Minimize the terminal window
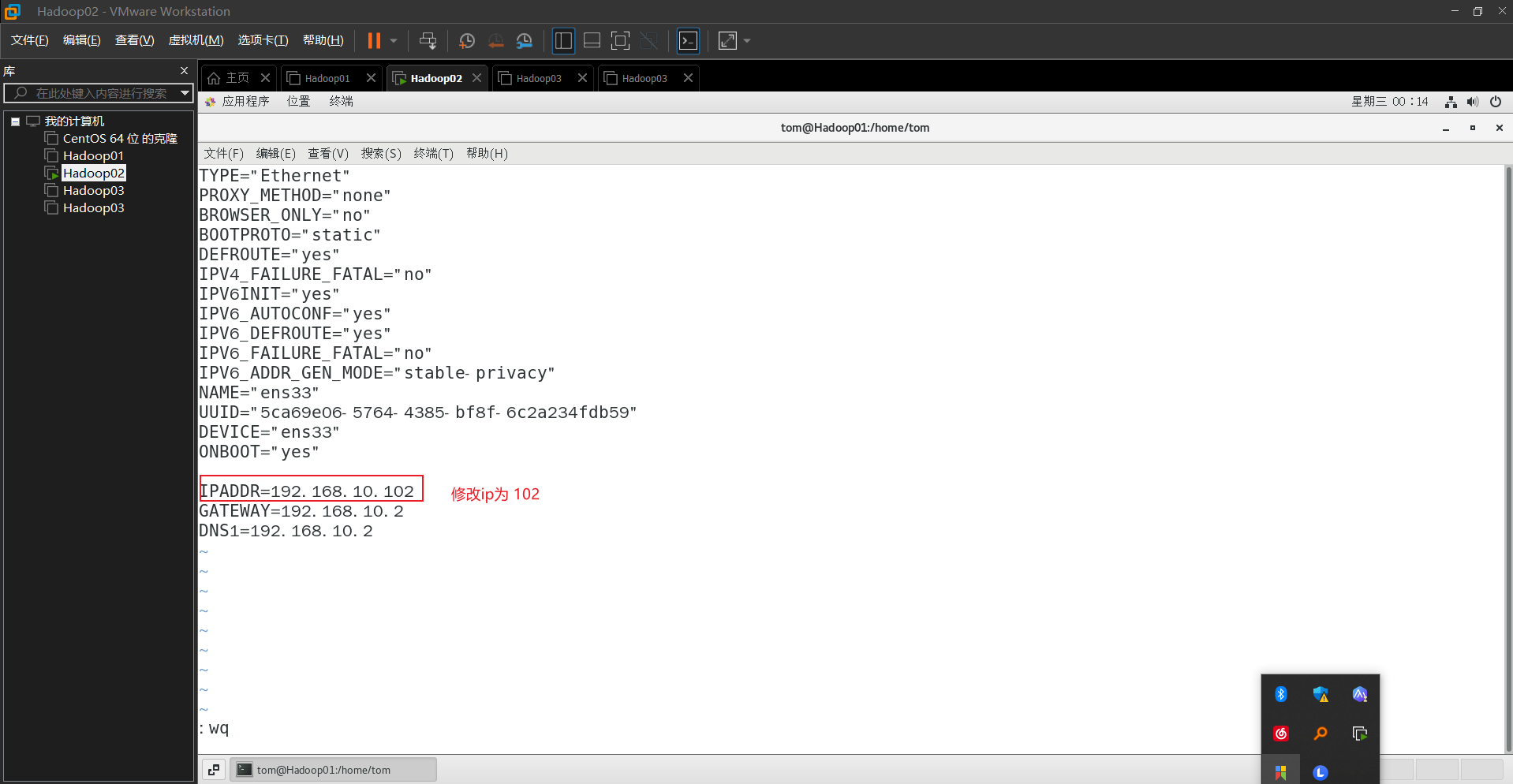 1446,128
